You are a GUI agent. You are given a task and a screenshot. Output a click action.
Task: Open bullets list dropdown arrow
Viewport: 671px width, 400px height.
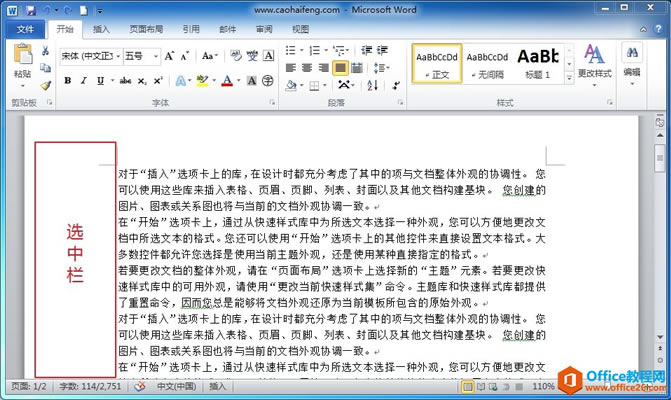pos(302,50)
